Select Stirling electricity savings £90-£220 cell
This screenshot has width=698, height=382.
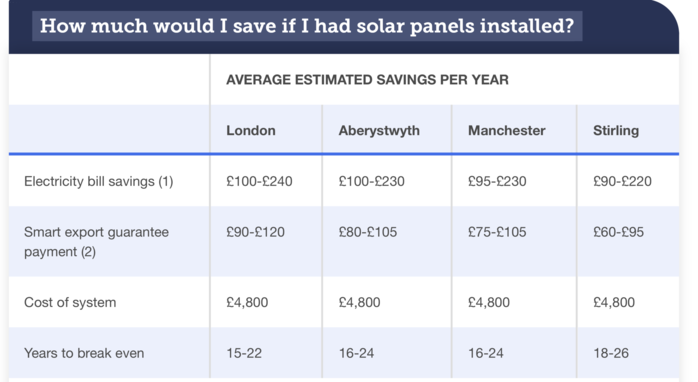(622, 181)
